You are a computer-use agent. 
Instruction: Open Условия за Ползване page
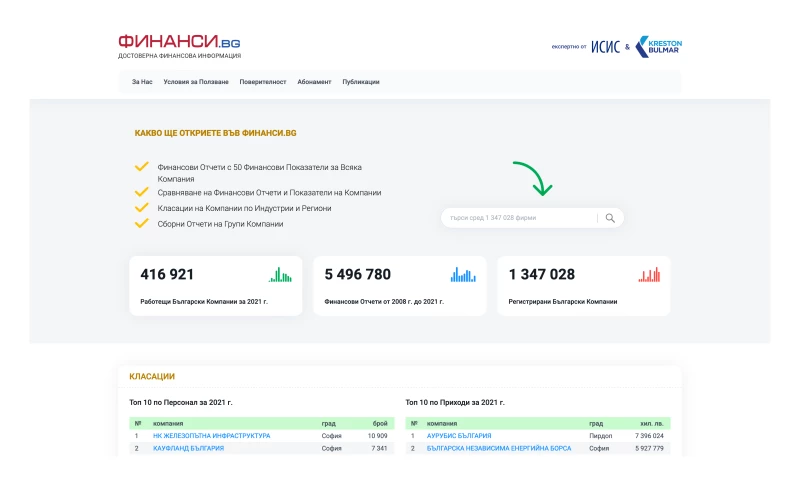(196, 82)
